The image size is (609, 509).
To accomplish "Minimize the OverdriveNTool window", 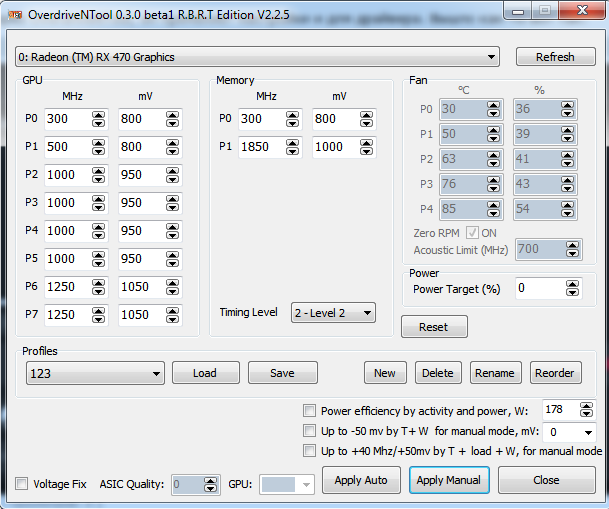I will point(518,10).
